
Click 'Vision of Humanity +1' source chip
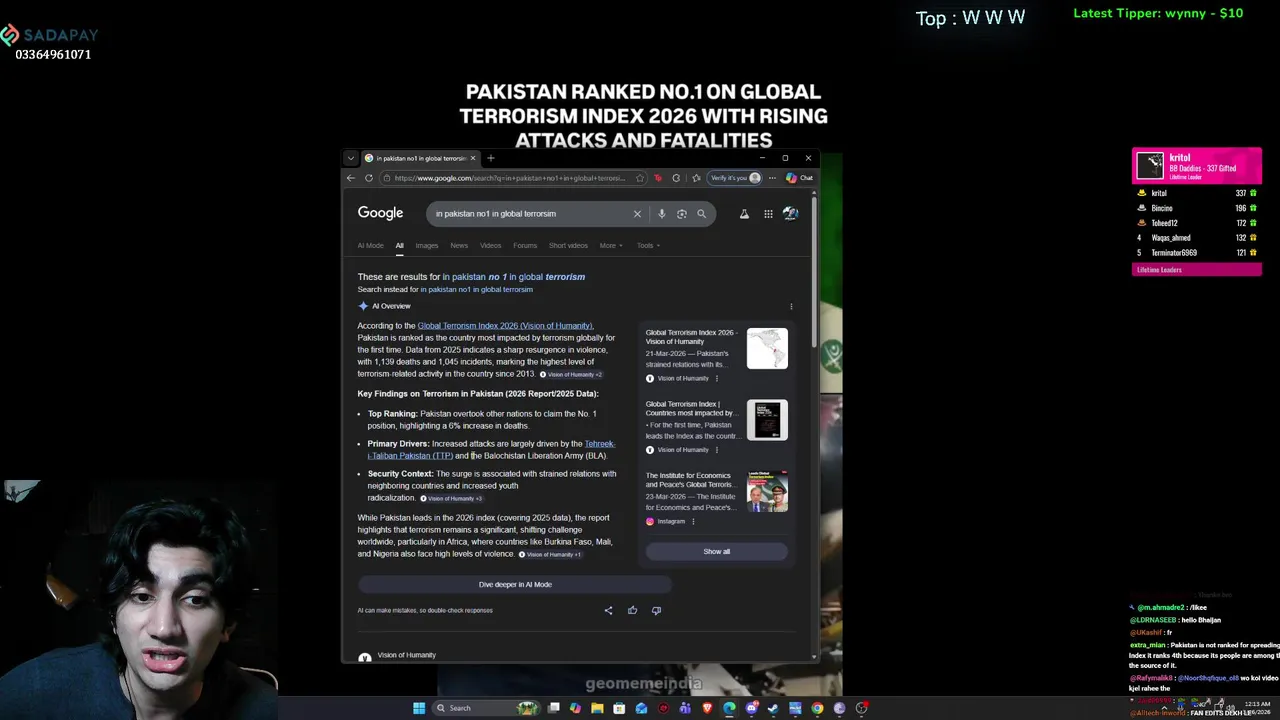click(x=550, y=554)
